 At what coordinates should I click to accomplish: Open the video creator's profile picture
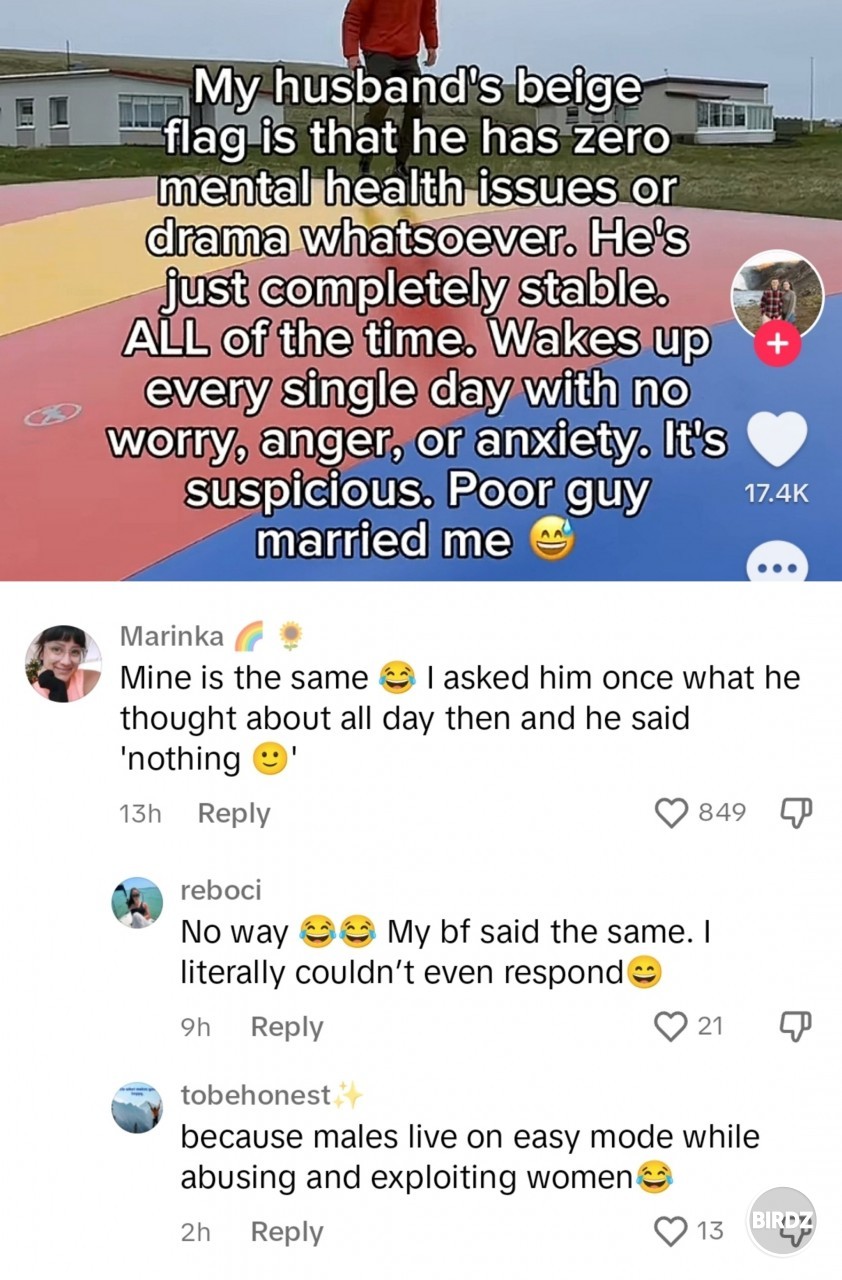pyautogui.click(x=777, y=294)
